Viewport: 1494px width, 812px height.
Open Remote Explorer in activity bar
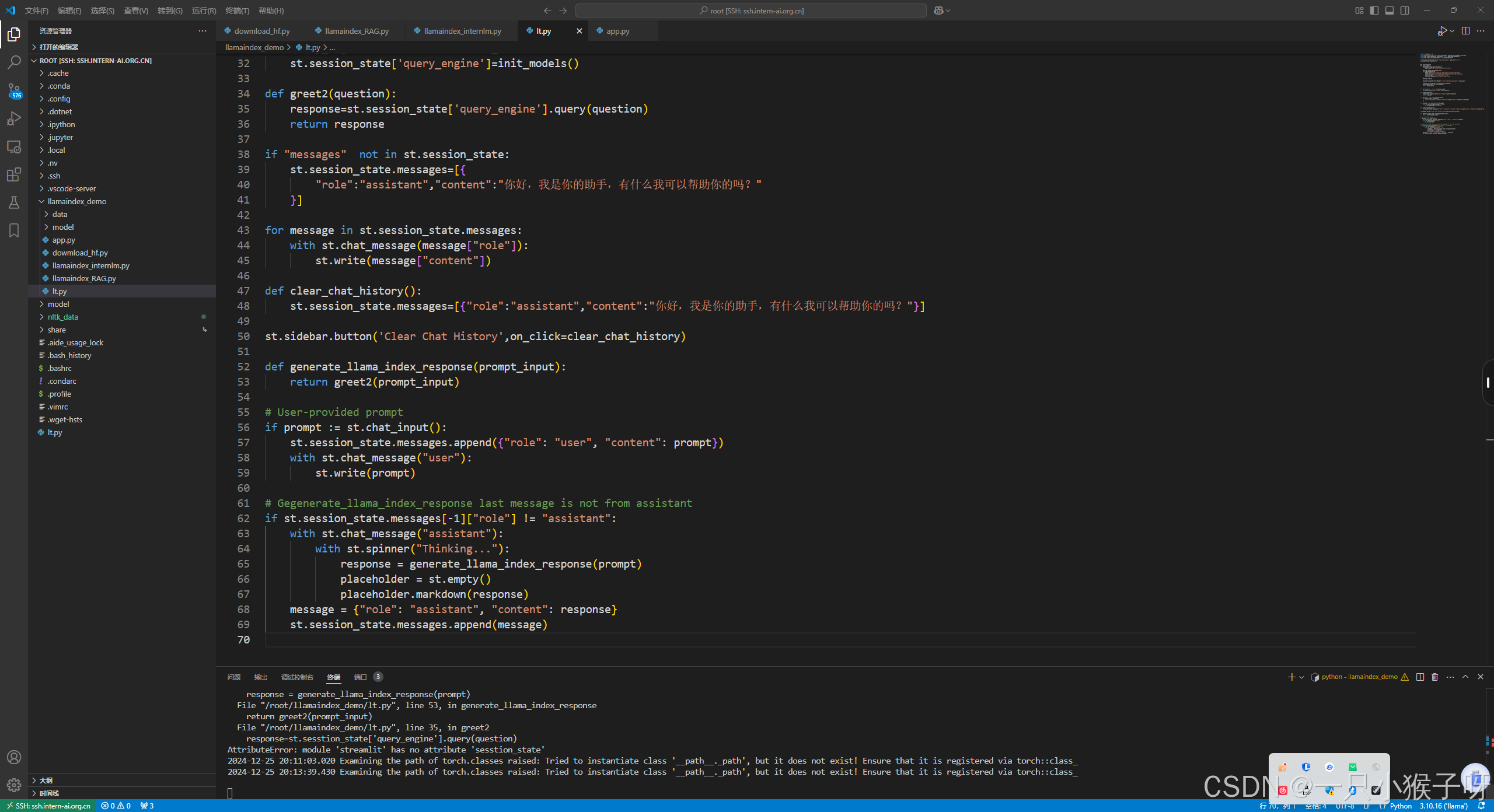tap(14, 146)
